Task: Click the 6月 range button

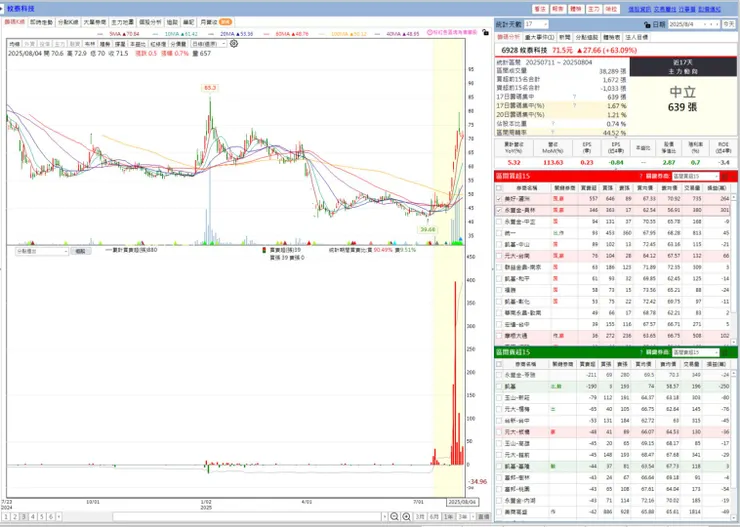Action: click(434, 517)
